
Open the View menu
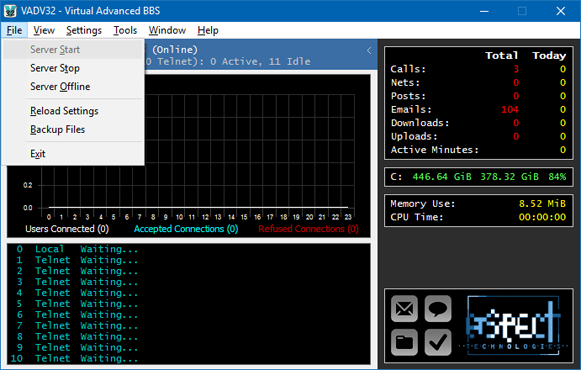tap(44, 30)
